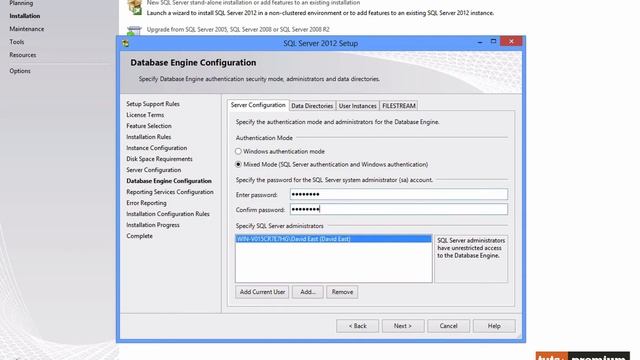Click the Enter password field
The width and height of the screenshot is (640, 360).
pyautogui.click(x=399, y=194)
